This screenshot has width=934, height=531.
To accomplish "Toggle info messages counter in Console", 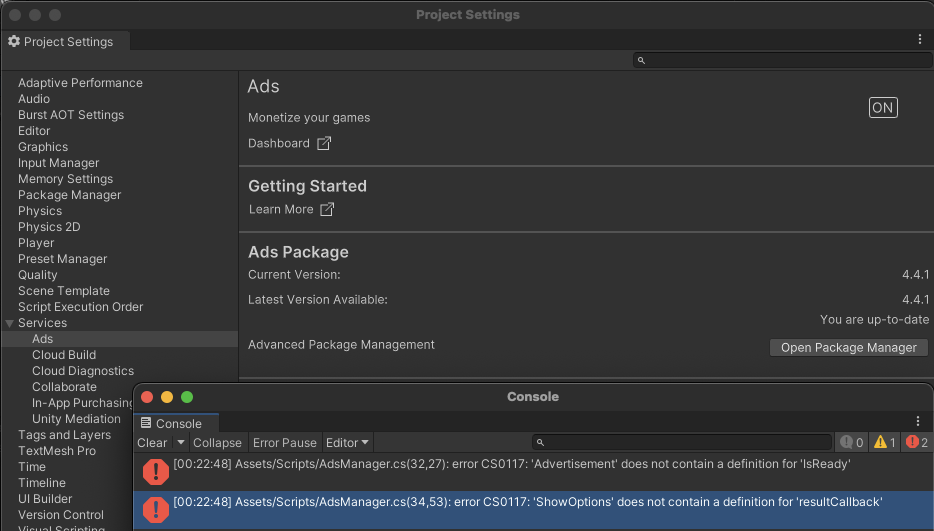I will point(852,442).
